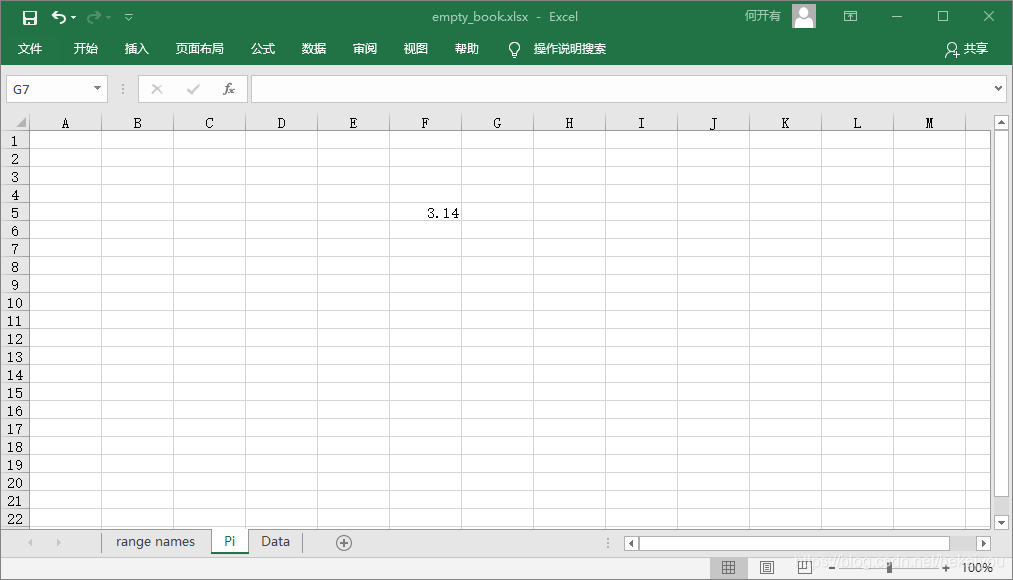This screenshot has height=580, width=1013.
Task: Open the 帮助 ribbon tab
Action: coord(466,48)
